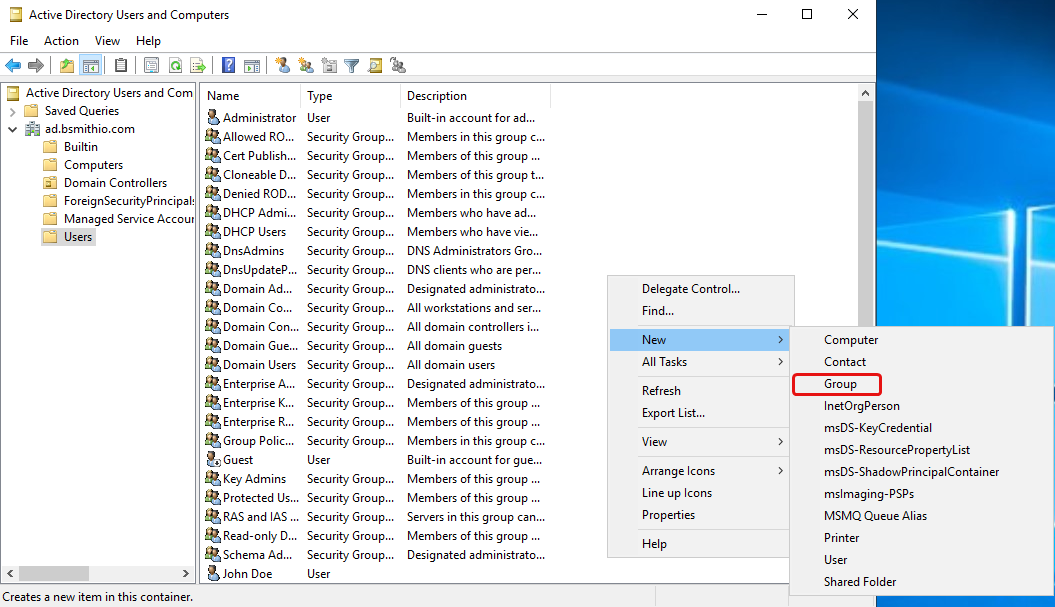Choose Contact from the New submenu

pyautogui.click(x=845, y=362)
